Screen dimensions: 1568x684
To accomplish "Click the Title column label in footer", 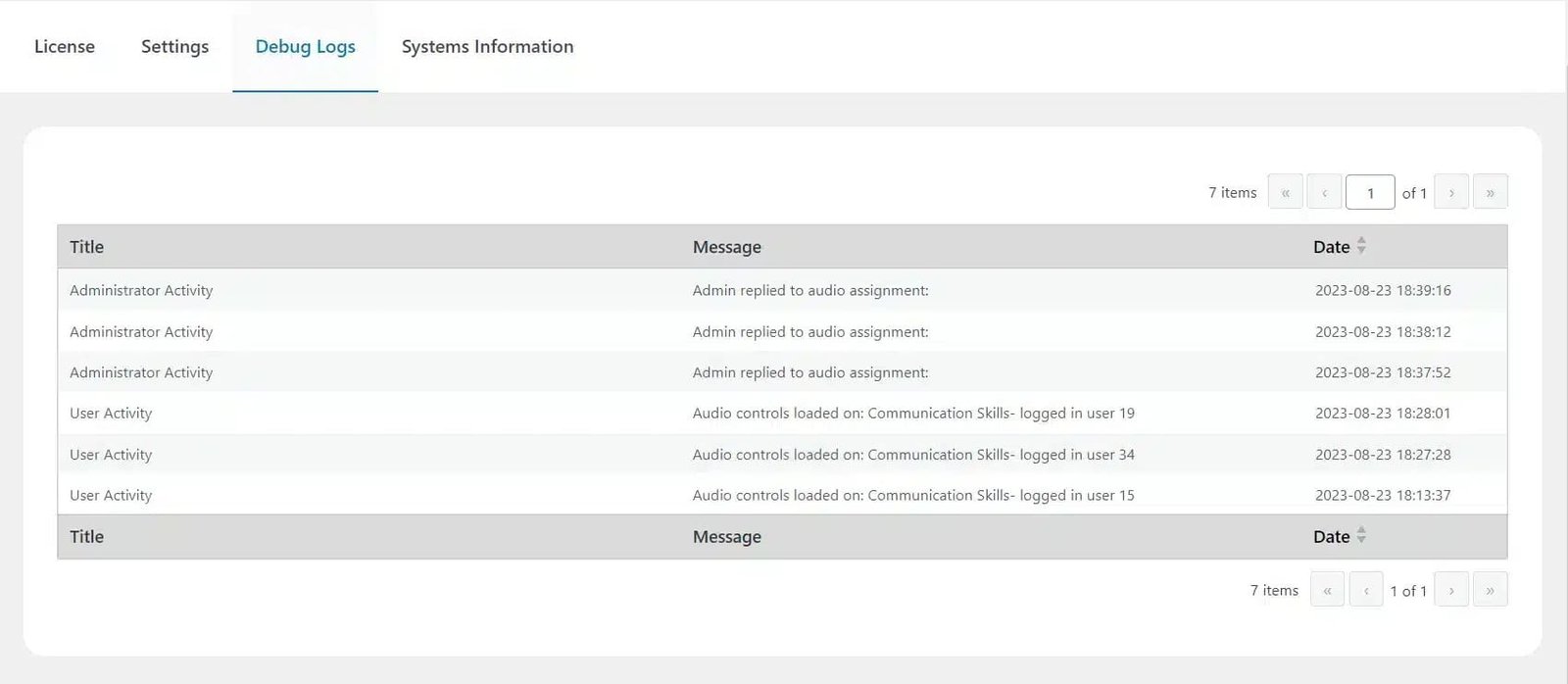I will [x=86, y=536].
